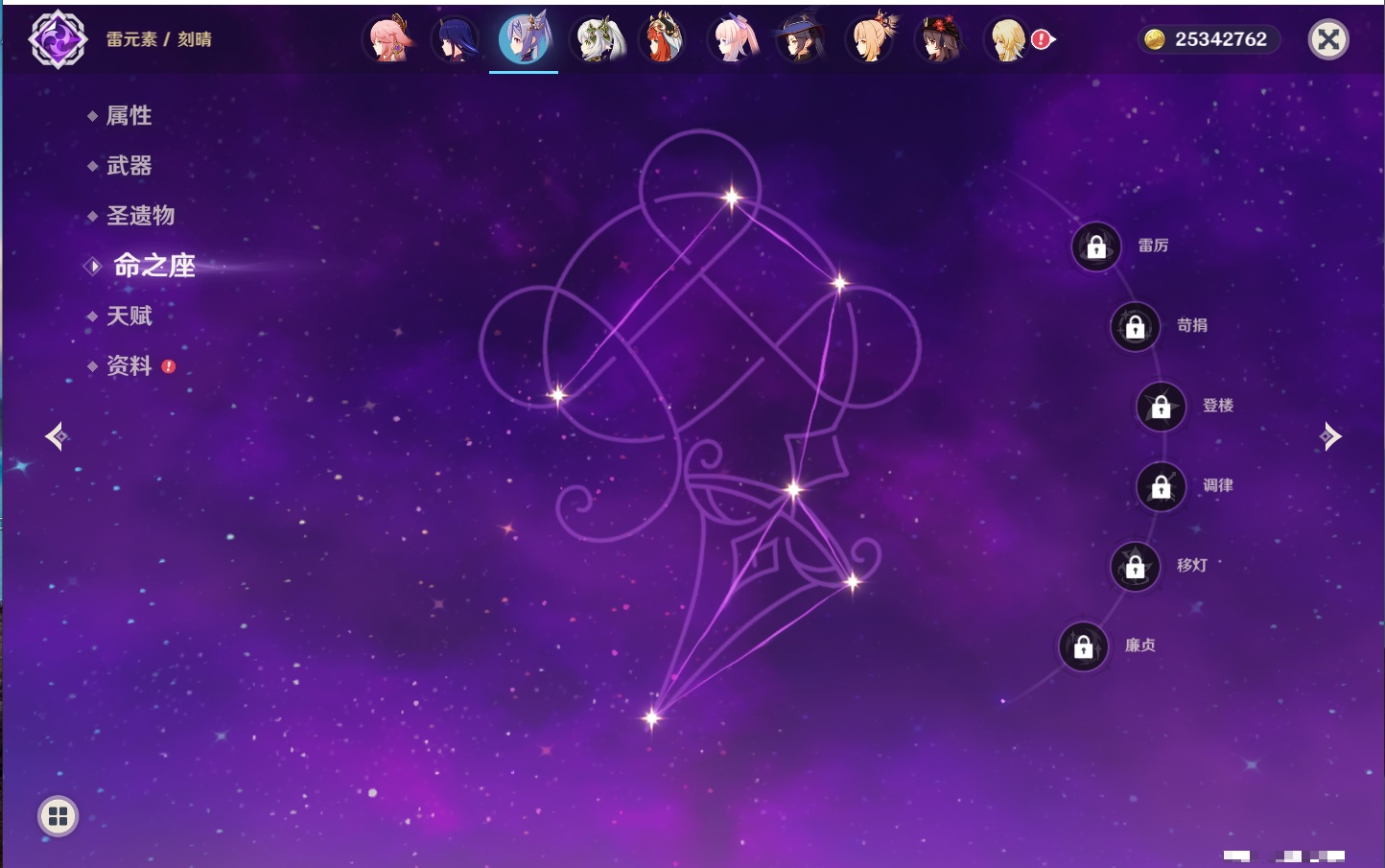This screenshot has width=1385, height=868.
Task: Select the highlighted purple-haired 刻晴 portrait
Action: click(524, 39)
